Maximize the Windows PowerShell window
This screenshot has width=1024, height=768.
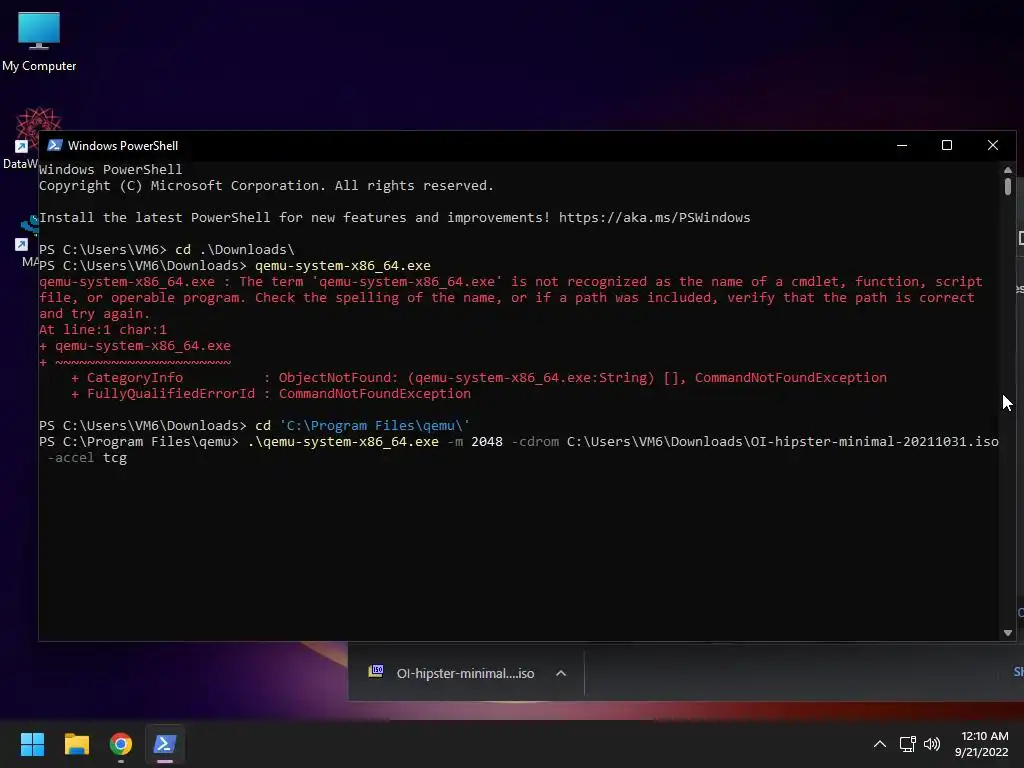pyautogui.click(x=947, y=145)
